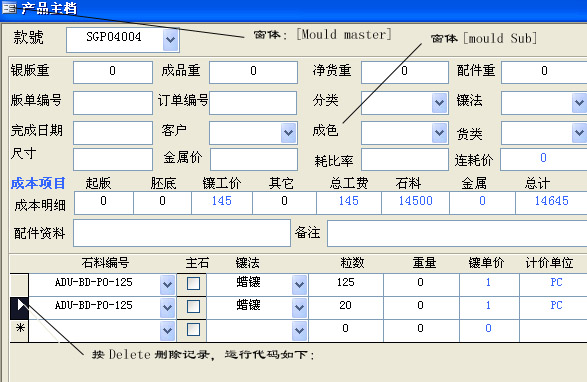Click the 胚底 cost cell
The width and height of the screenshot is (587, 382).
point(162,203)
